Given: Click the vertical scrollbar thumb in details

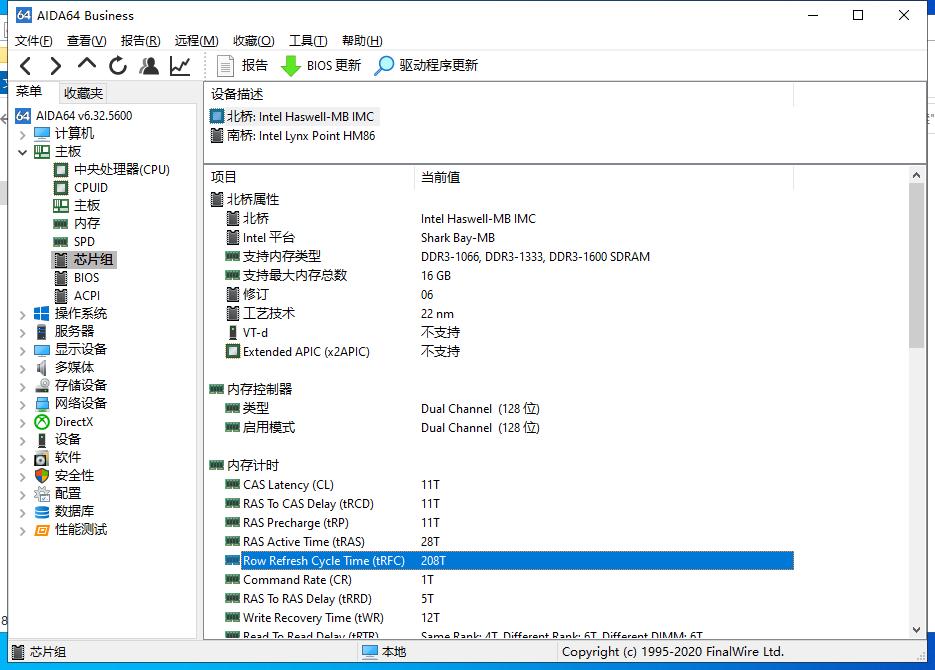Looking at the screenshot, I should click(x=917, y=265).
